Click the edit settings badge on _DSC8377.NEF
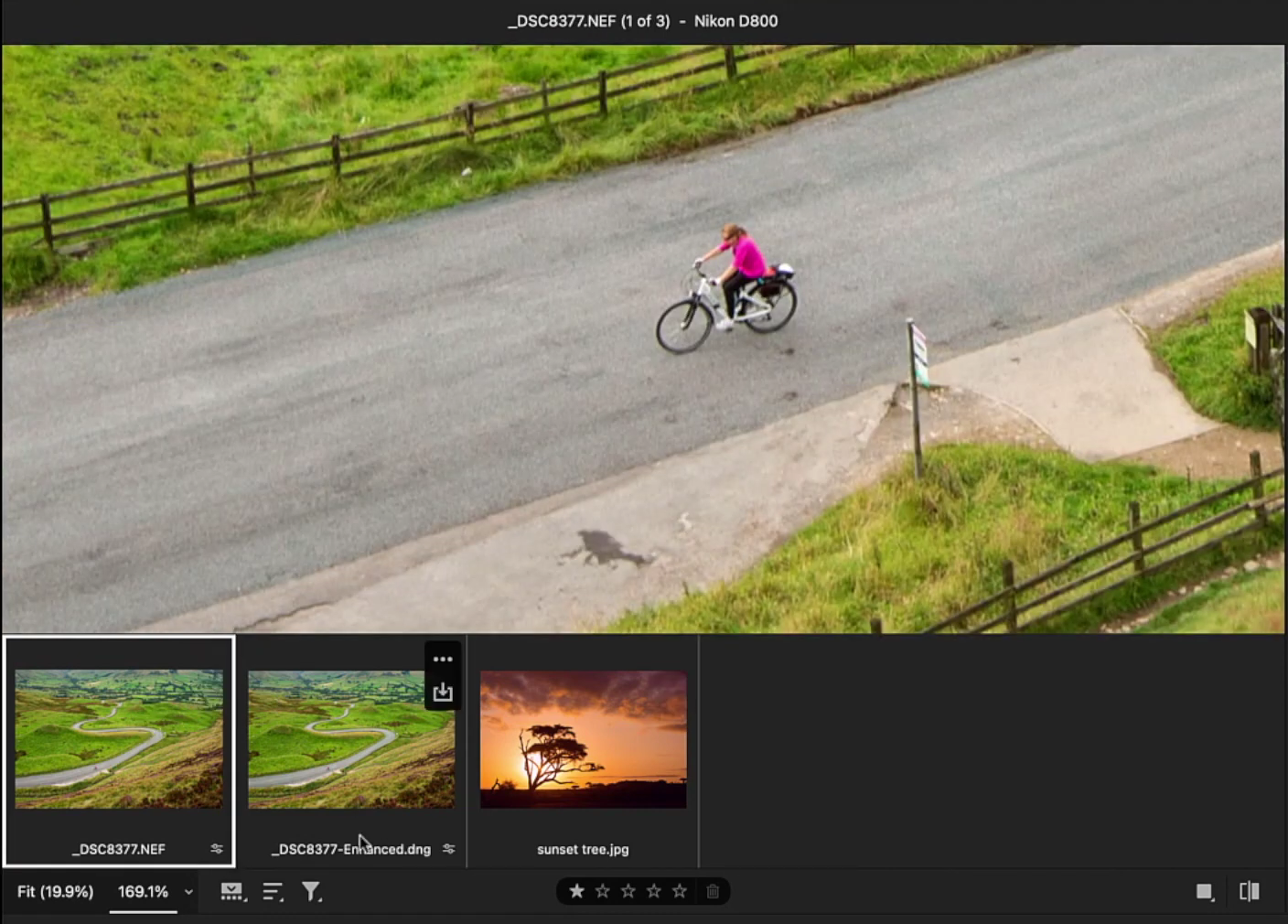This screenshot has height=924, width=1288. pyautogui.click(x=217, y=849)
